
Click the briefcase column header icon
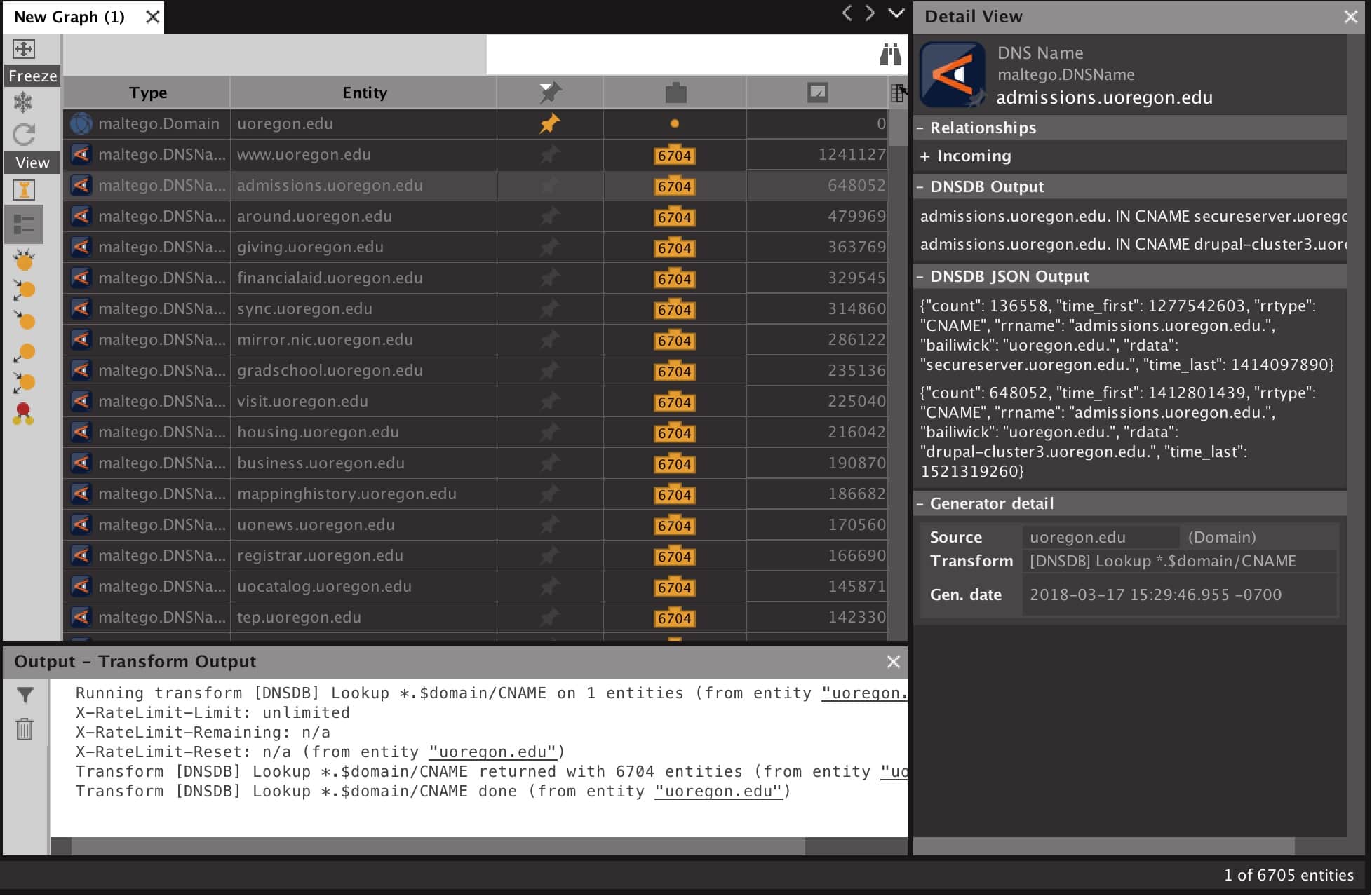675,93
